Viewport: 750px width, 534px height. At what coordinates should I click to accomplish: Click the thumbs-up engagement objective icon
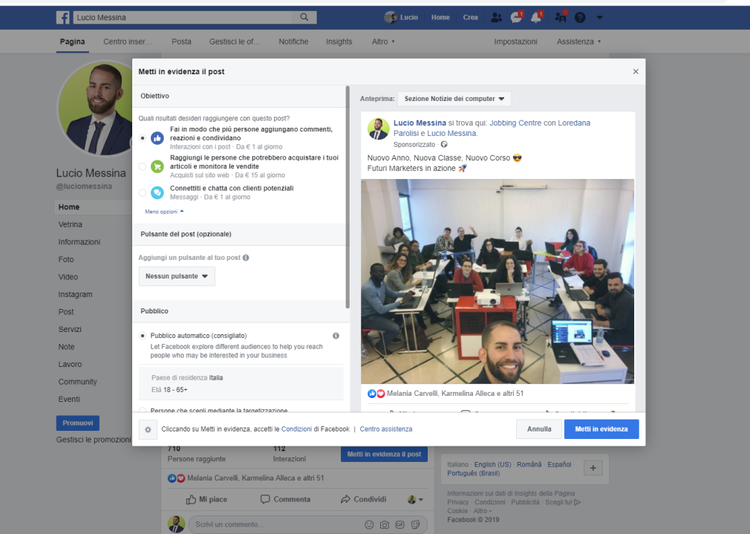pyautogui.click(x=157, y=138)
